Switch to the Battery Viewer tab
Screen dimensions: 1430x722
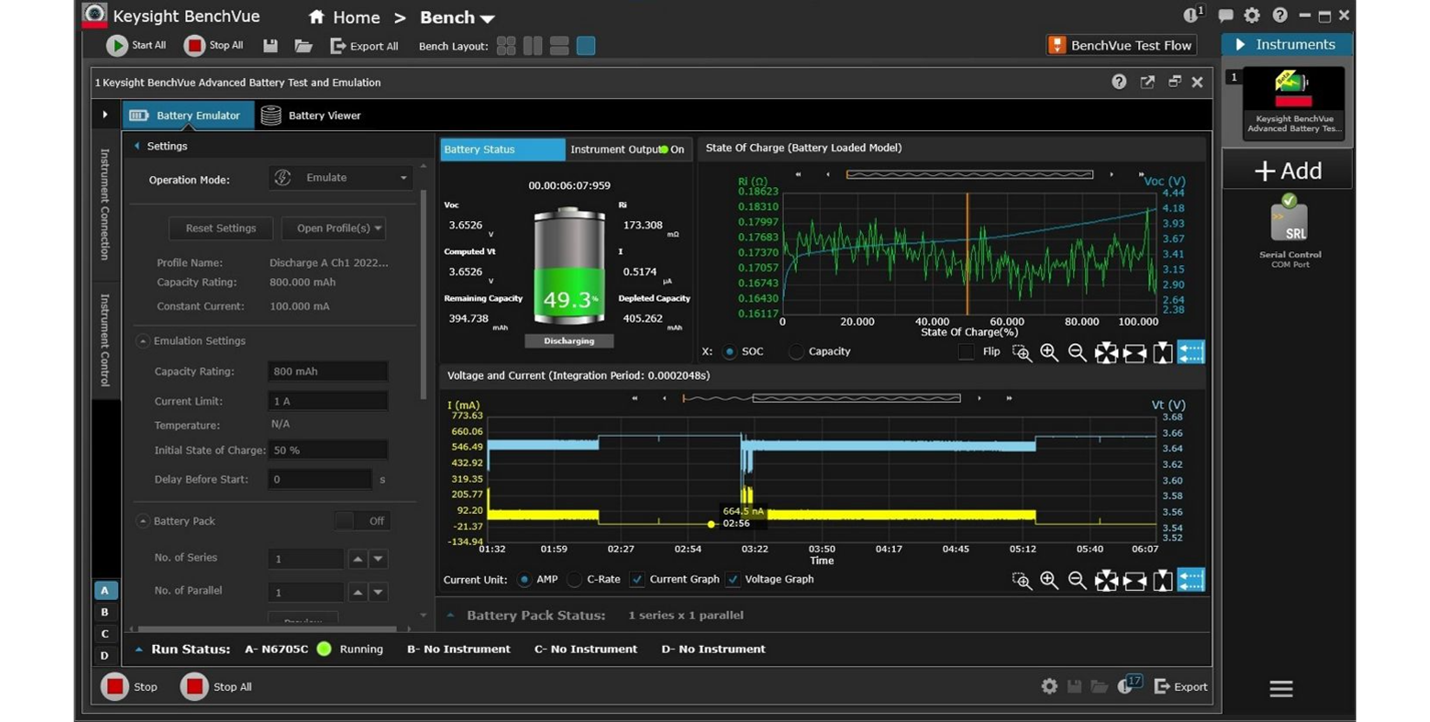point(311,115)
